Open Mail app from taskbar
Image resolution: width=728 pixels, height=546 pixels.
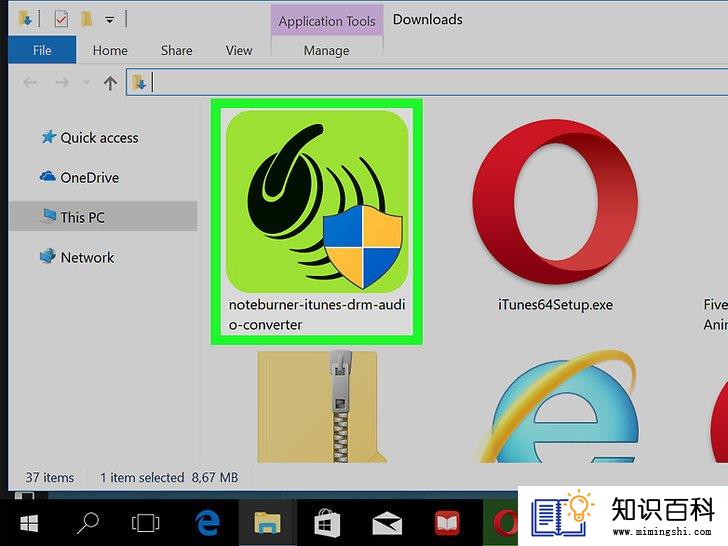387,523
